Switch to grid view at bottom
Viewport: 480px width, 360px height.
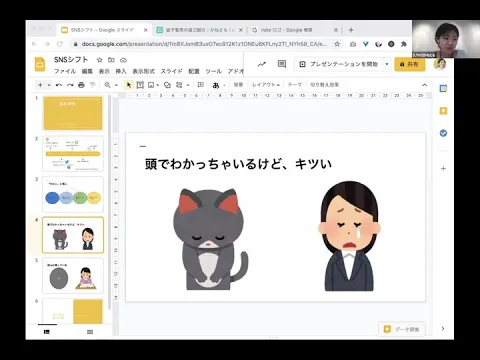(90, 332)
